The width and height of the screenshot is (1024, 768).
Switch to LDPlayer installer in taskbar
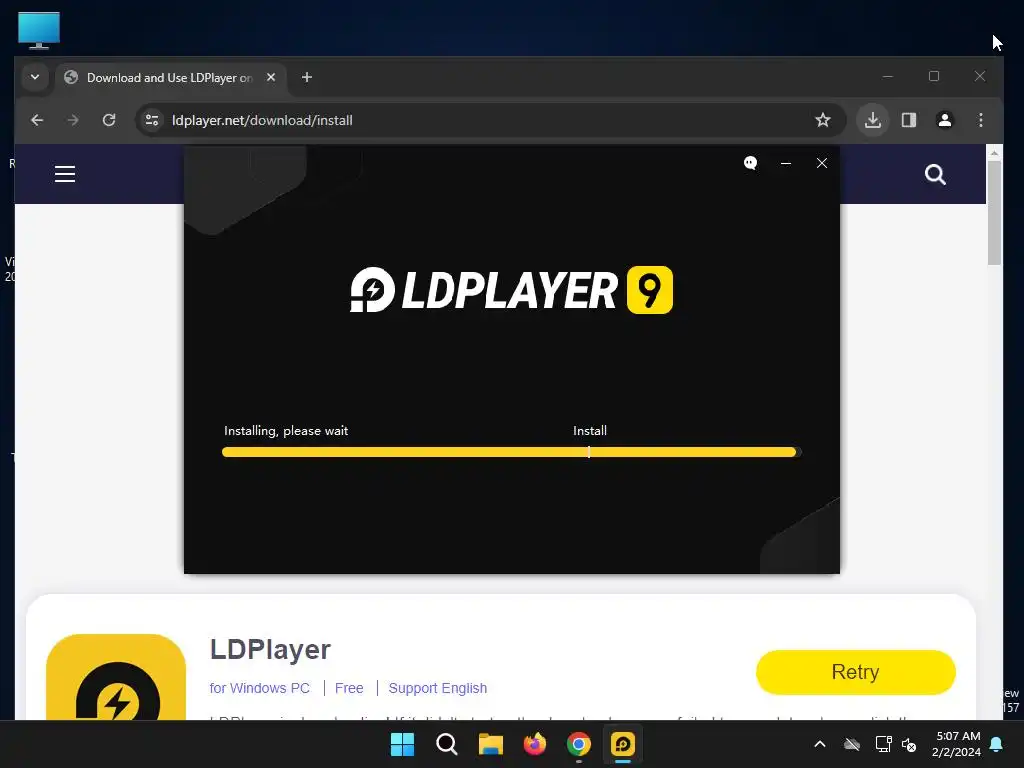623,744
